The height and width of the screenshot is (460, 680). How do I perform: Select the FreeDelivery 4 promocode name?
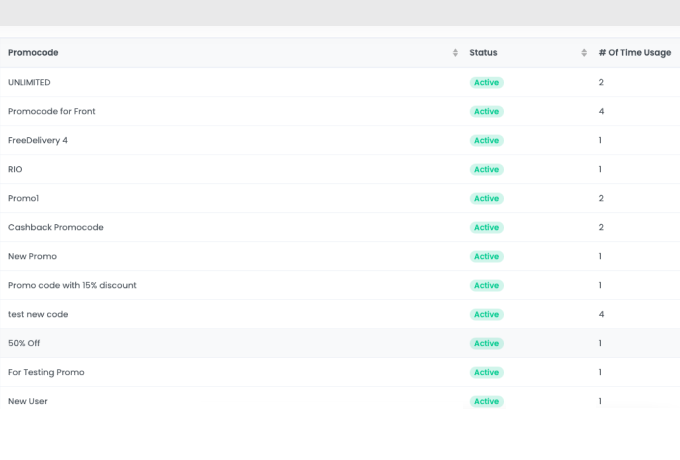click(38, 140)
